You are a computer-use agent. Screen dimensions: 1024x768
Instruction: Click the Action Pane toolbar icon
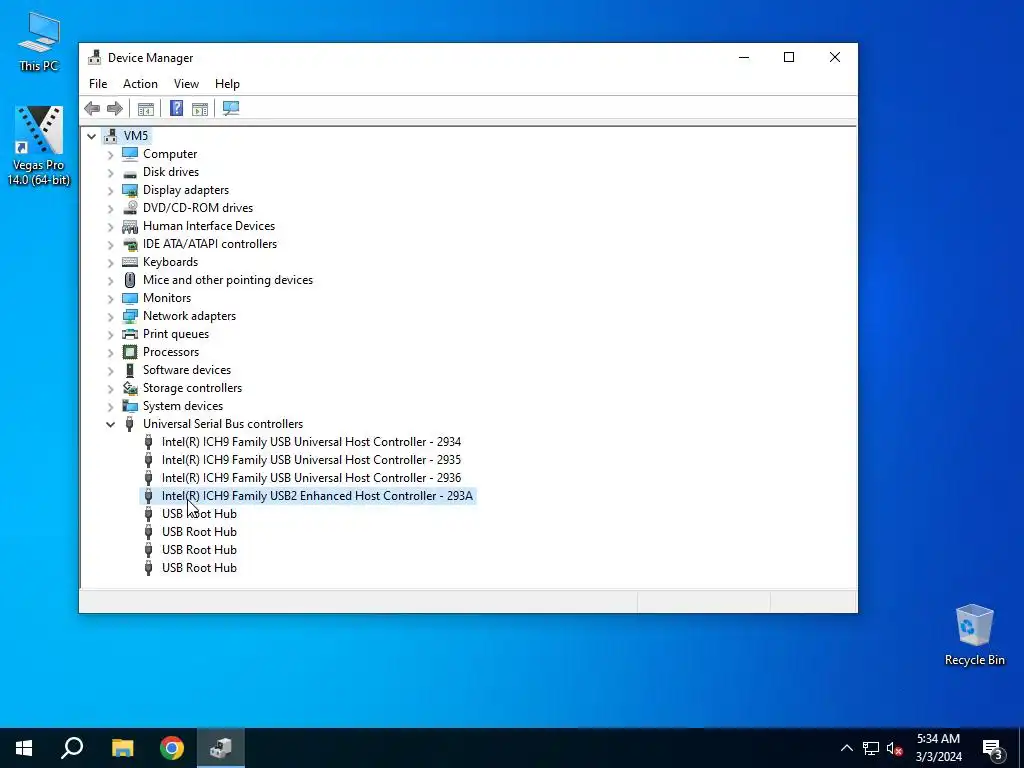(x=200, y=108)
